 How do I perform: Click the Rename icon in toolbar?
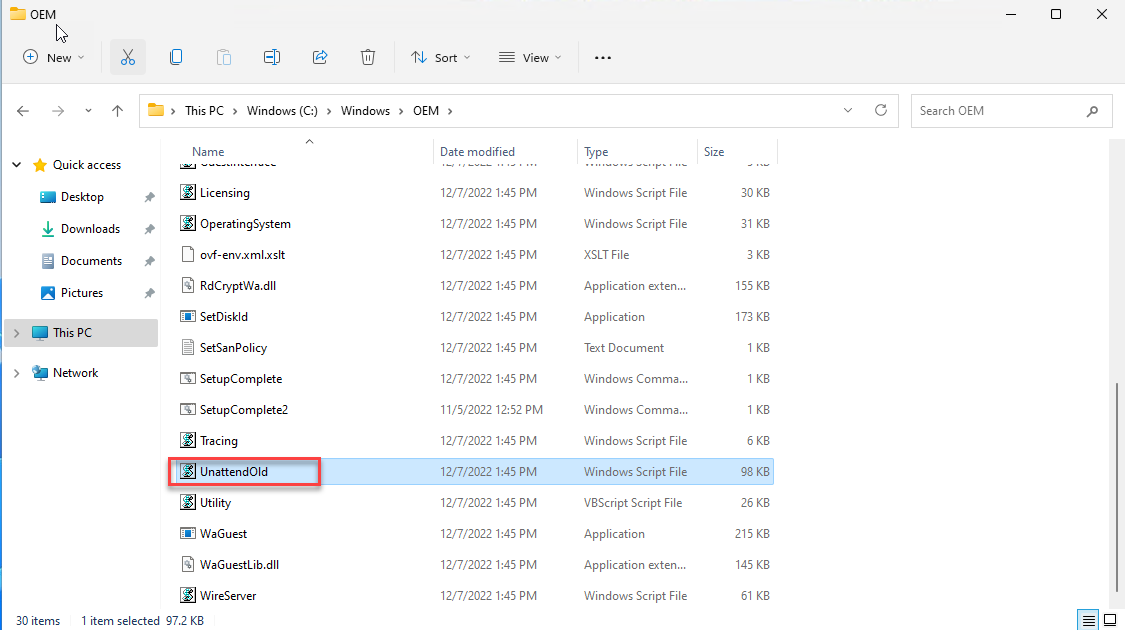tap(271, 58)
